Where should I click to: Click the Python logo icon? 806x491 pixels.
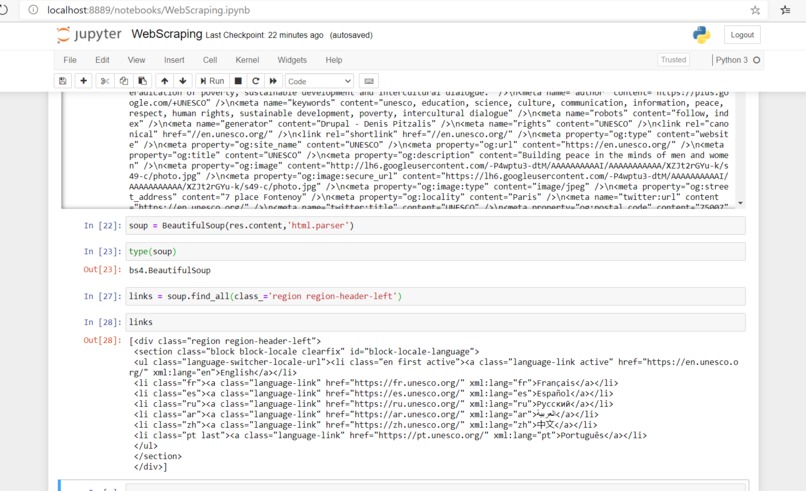pos(701,34)
